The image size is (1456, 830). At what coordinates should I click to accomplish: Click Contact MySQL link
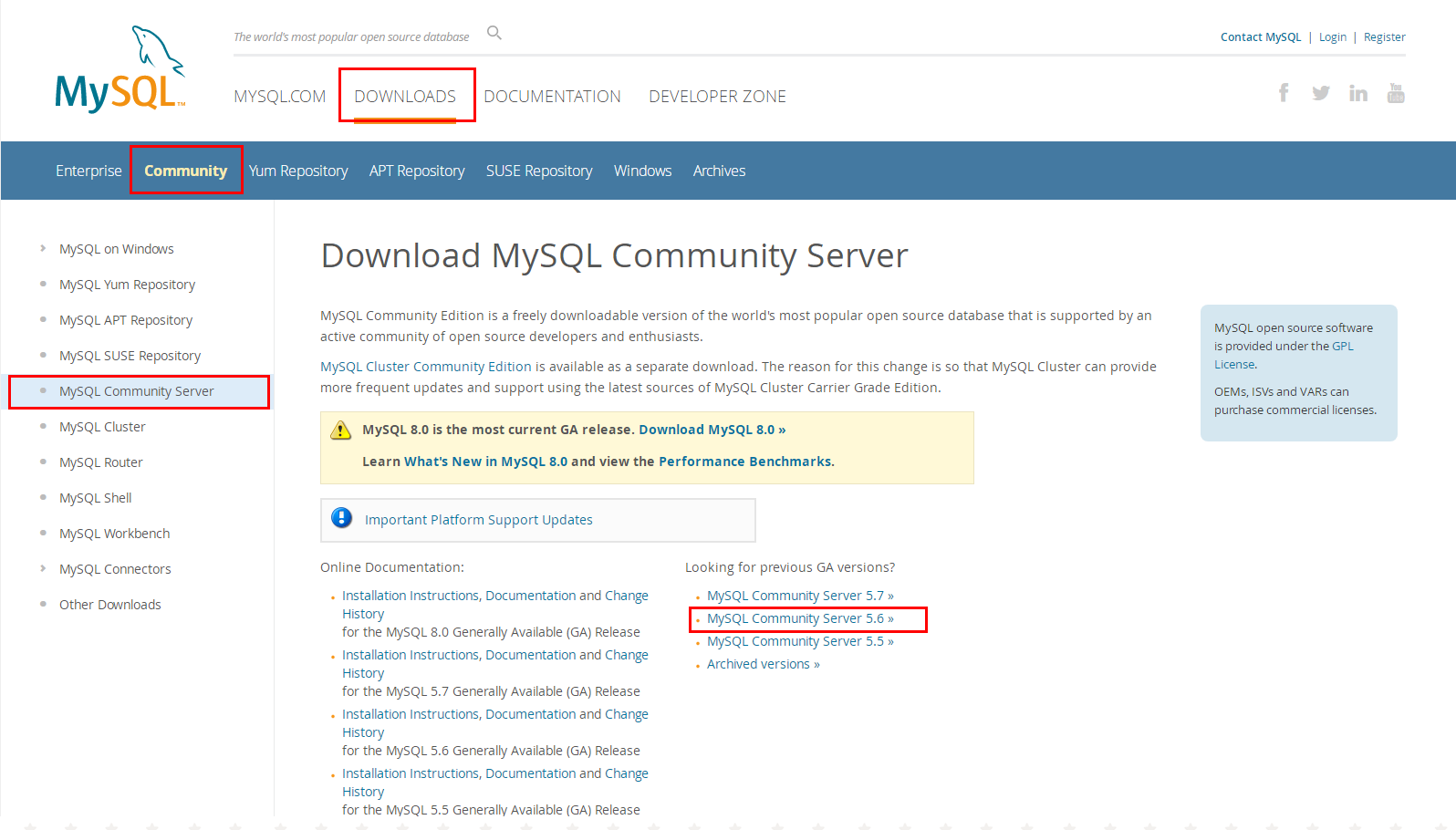(1261, 37)
